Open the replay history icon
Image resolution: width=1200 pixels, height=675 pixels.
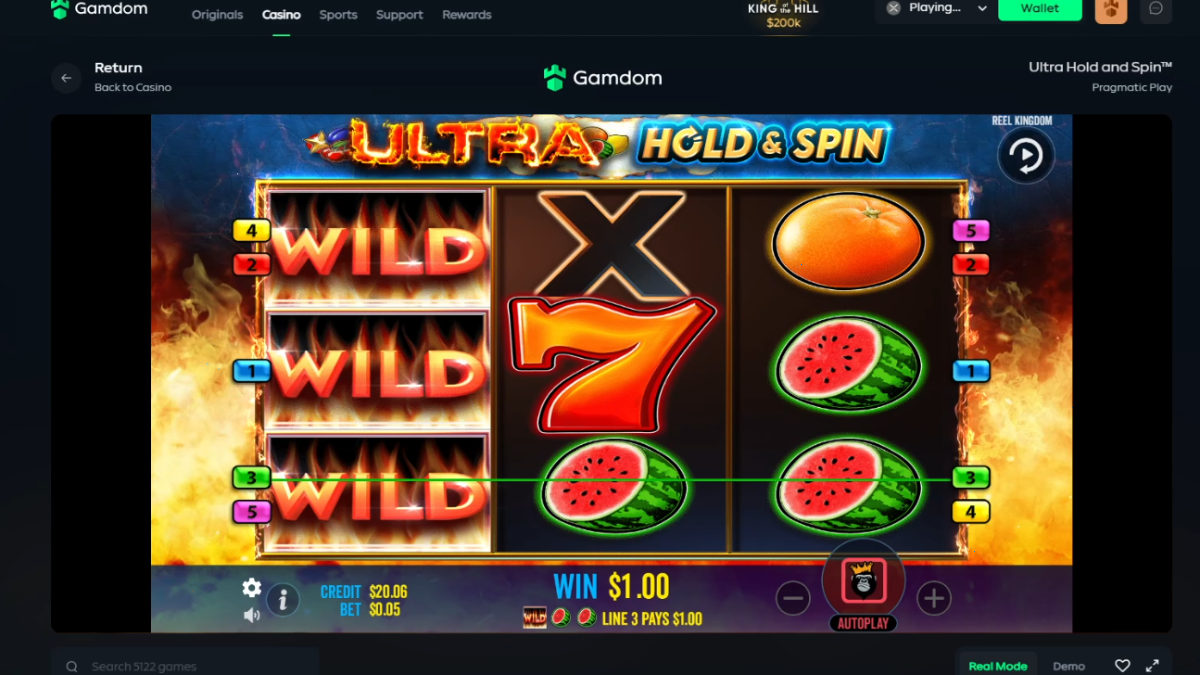[x=1026, y=156]
